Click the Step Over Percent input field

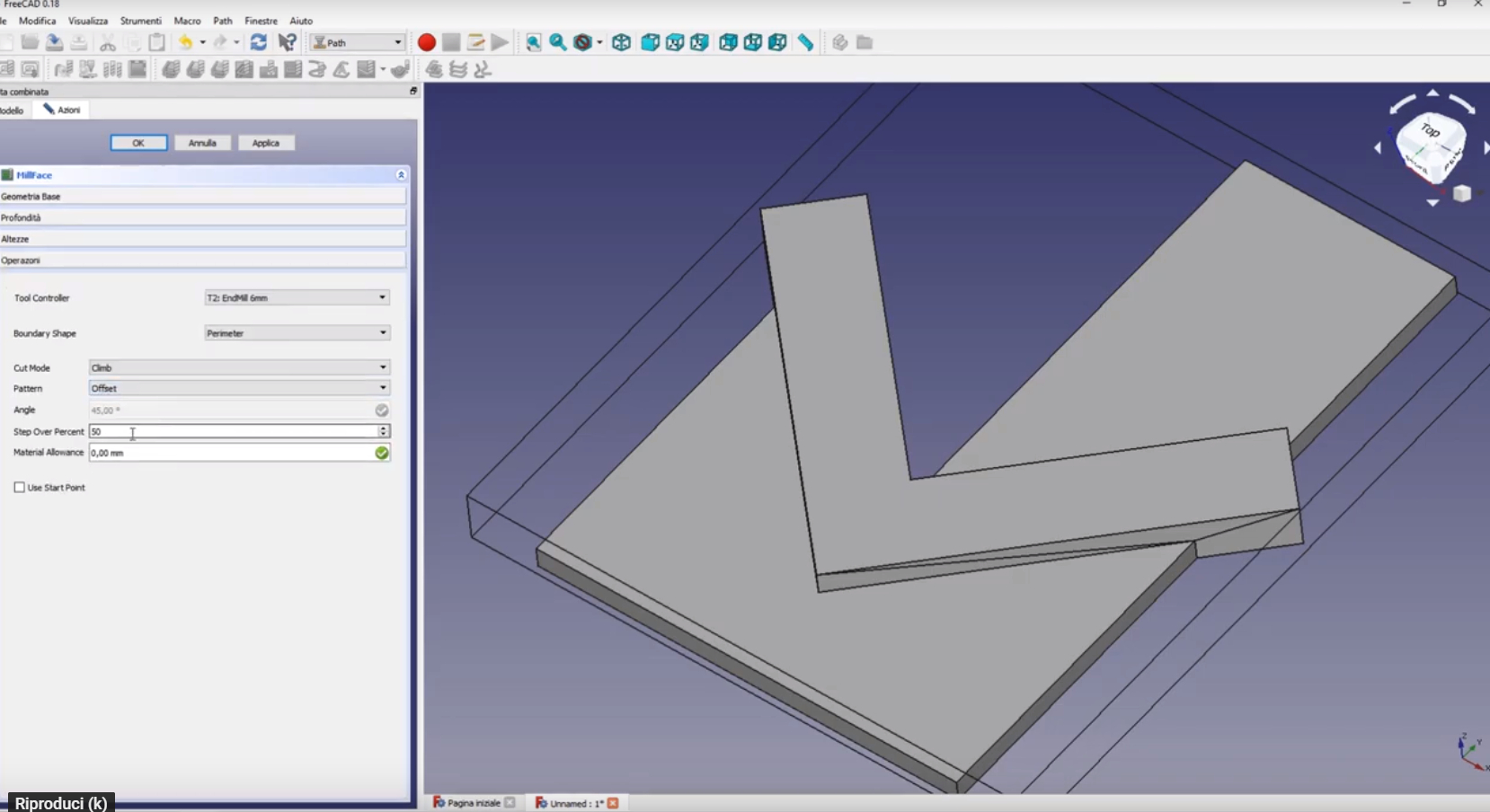[x=233, y=431]
